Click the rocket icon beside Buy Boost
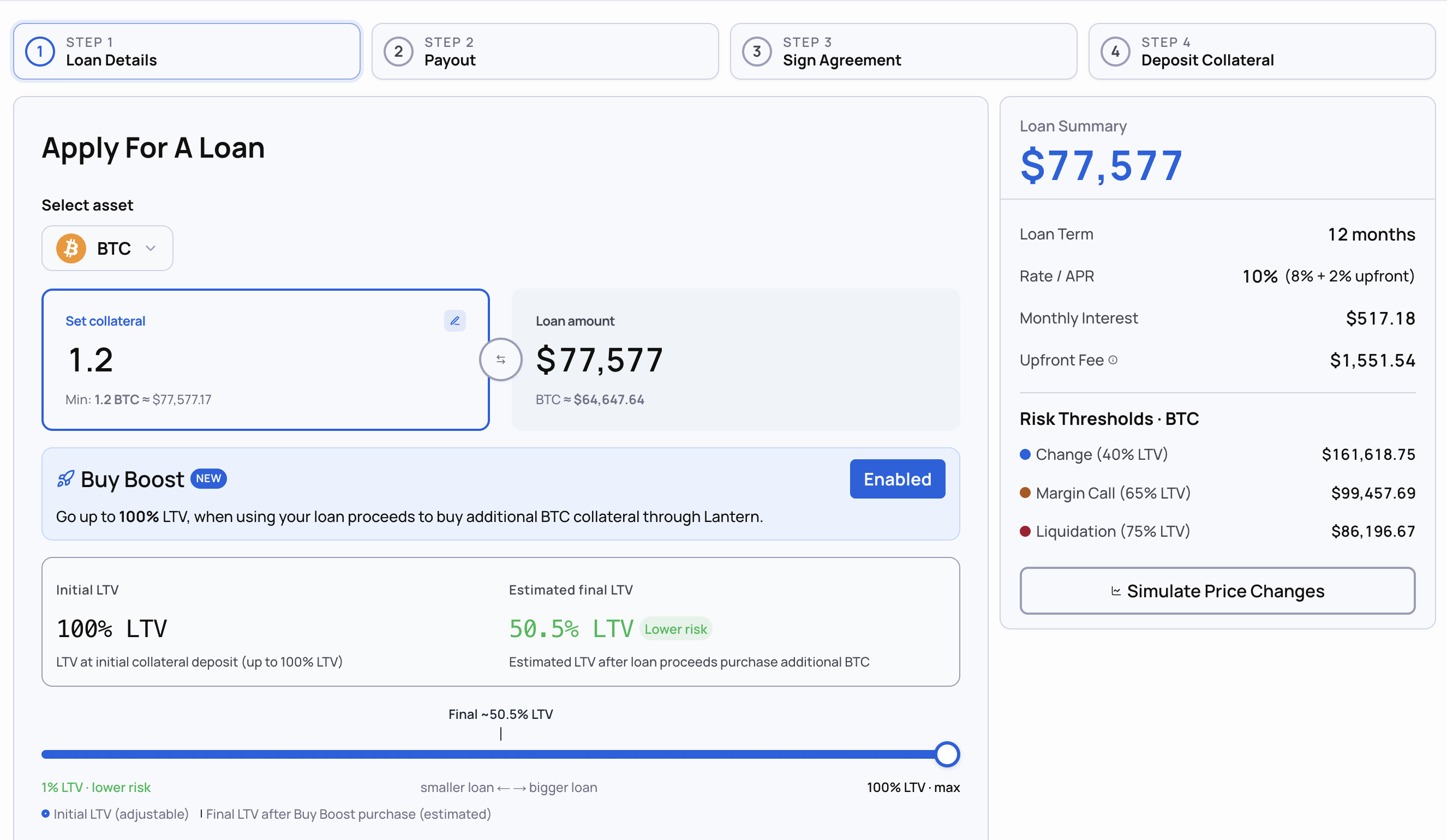Viewport: 1447px width, 840px height. [x=66, y=479]
